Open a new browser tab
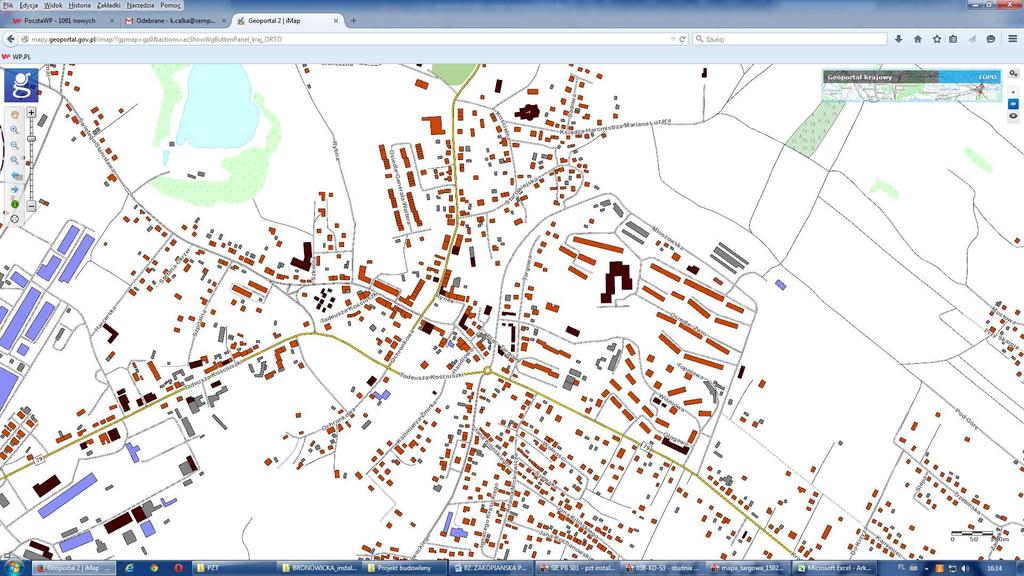1024x576 pixels. coord(353,21)
